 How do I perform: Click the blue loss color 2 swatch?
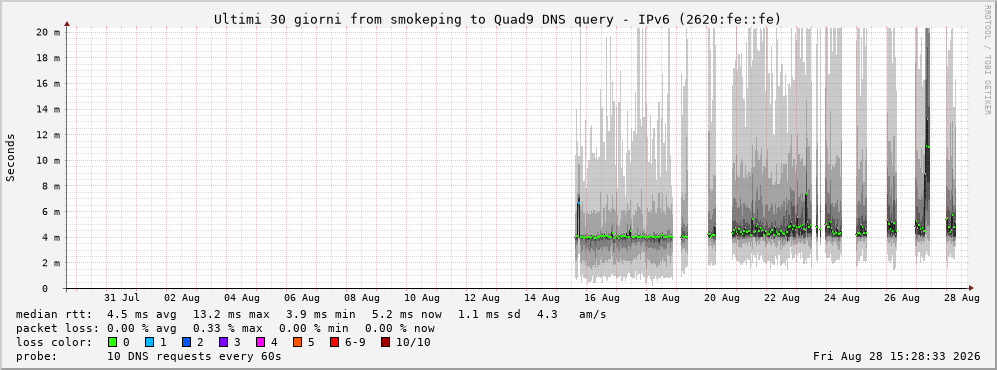pyautogui.click(x=186, y=342)
